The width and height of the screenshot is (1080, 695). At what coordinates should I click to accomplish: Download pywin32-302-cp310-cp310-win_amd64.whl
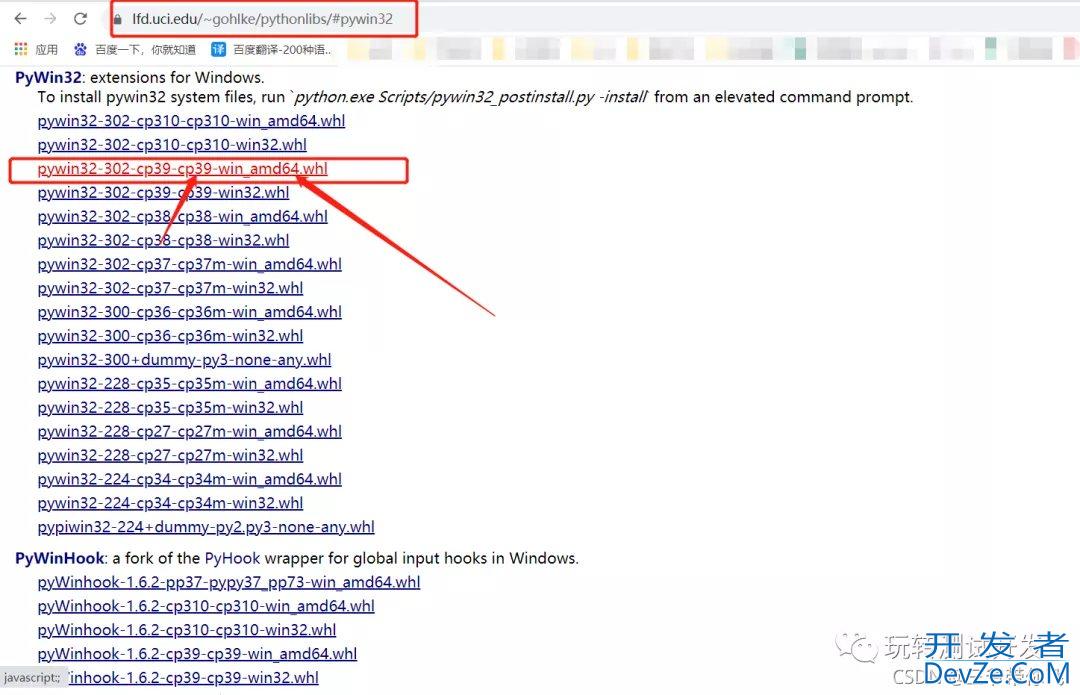click(191, 121)
